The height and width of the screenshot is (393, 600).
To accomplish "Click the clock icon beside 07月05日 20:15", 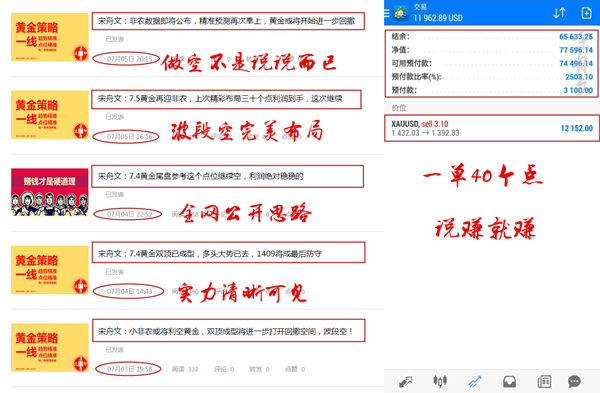I will (102, 59).
